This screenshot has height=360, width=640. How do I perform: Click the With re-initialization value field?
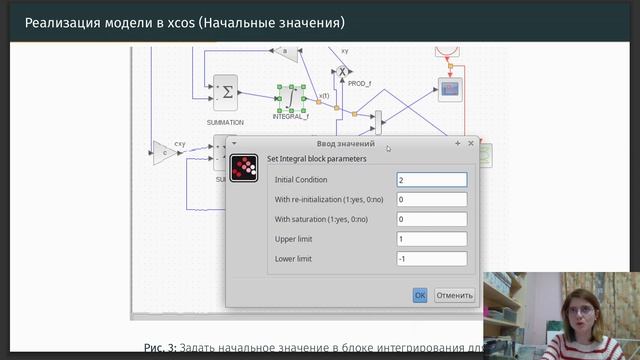click(432, 199)
